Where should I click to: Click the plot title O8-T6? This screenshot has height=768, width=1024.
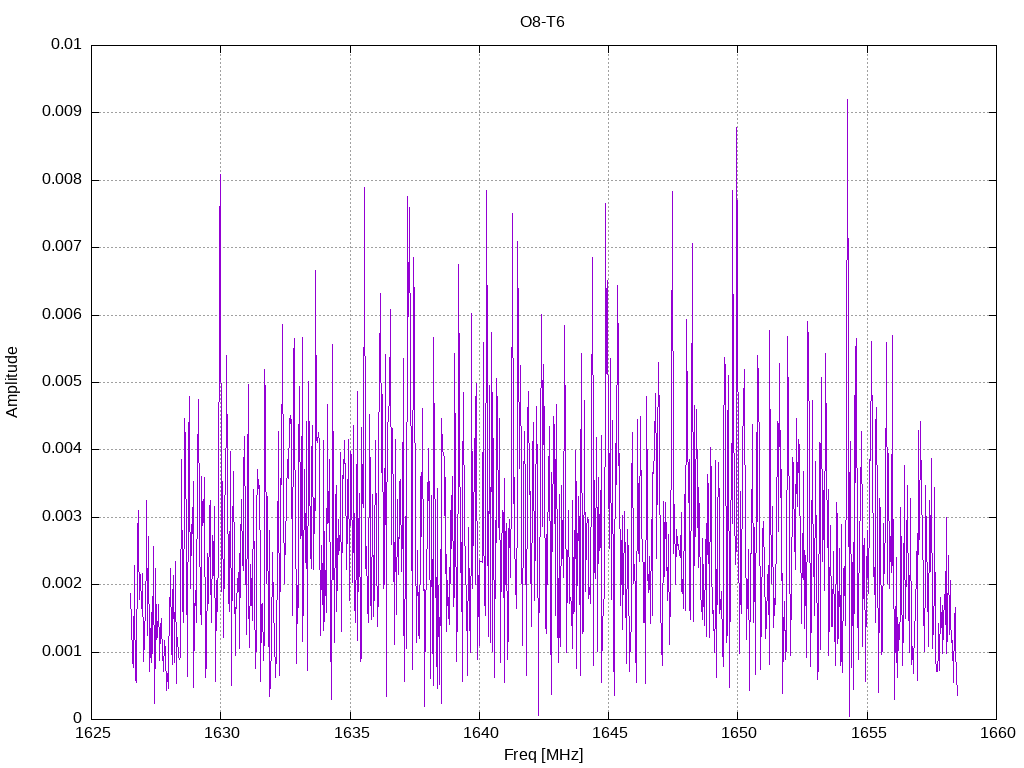tap(542, 22)
